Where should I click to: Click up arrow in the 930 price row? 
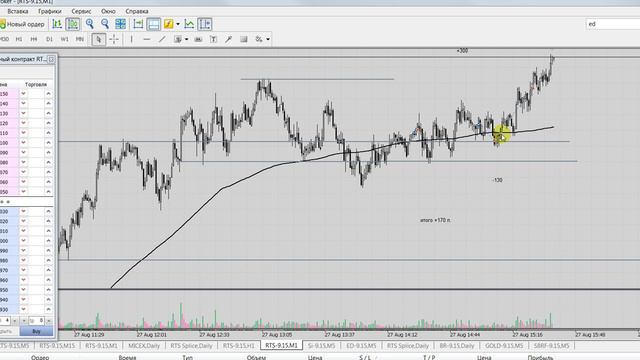48,309
